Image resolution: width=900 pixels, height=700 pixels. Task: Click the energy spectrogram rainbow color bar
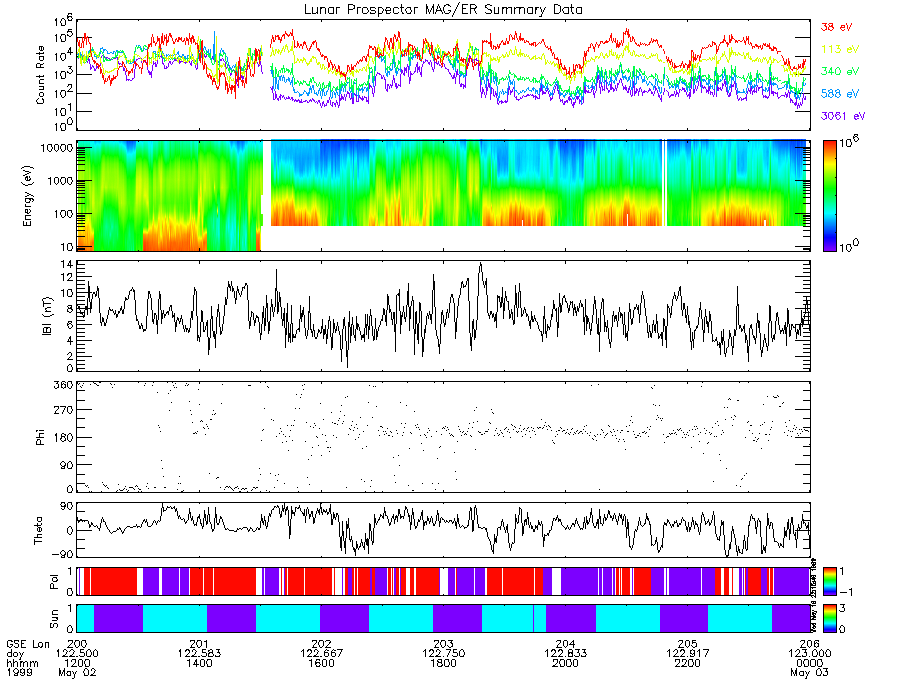[x=829, y=196]
